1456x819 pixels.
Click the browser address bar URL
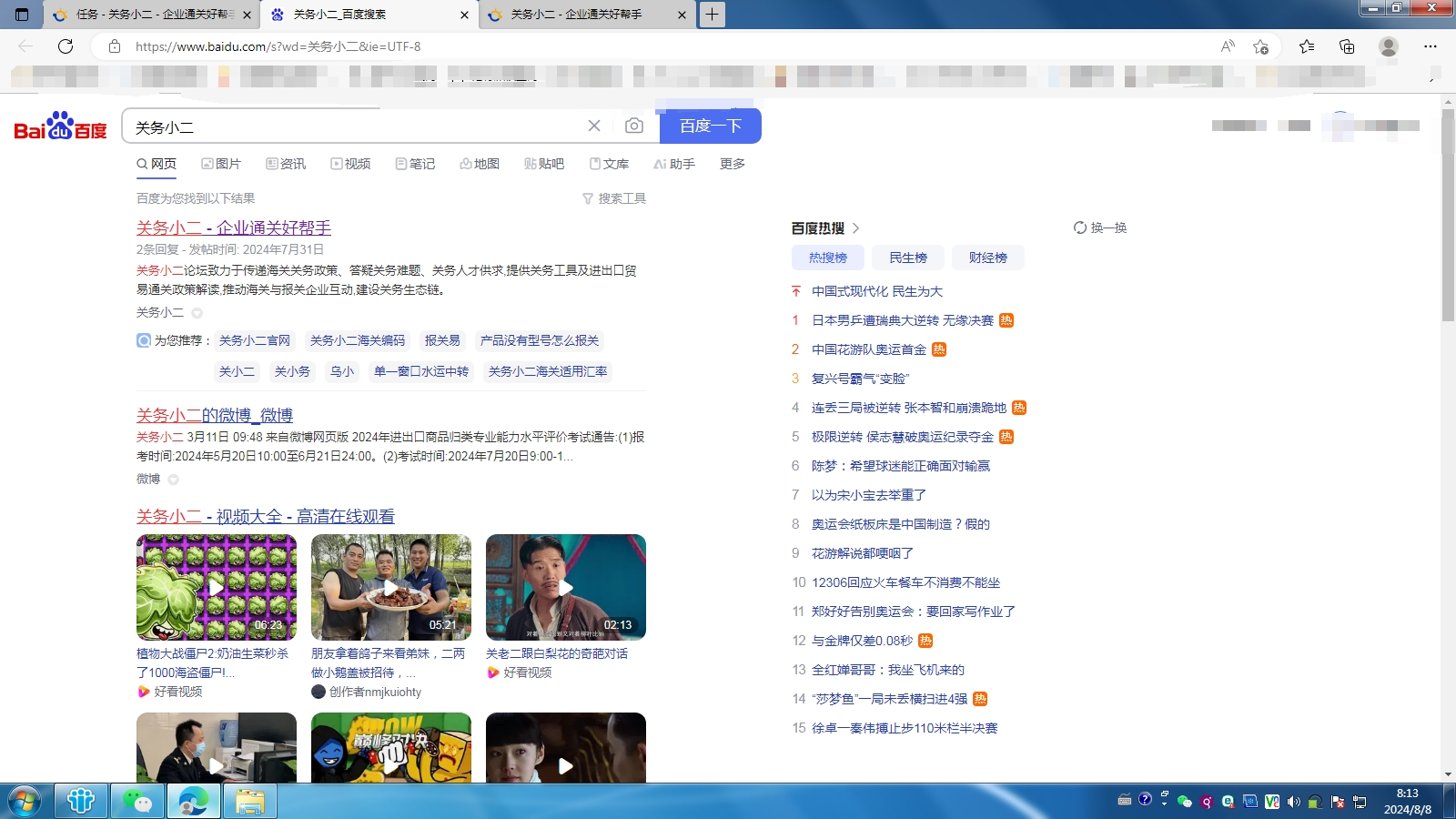278,46
